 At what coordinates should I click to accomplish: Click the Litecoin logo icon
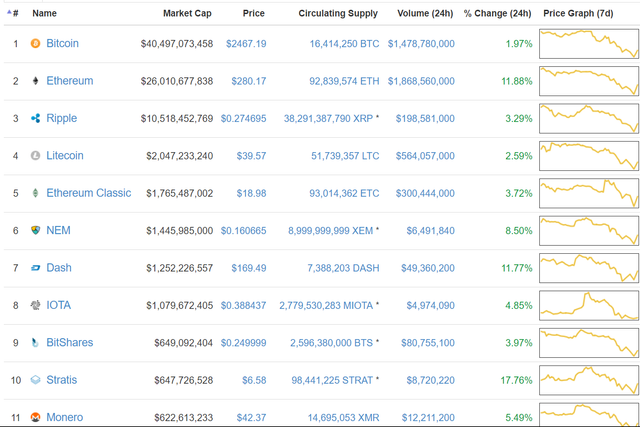click(x=36, y=156)
